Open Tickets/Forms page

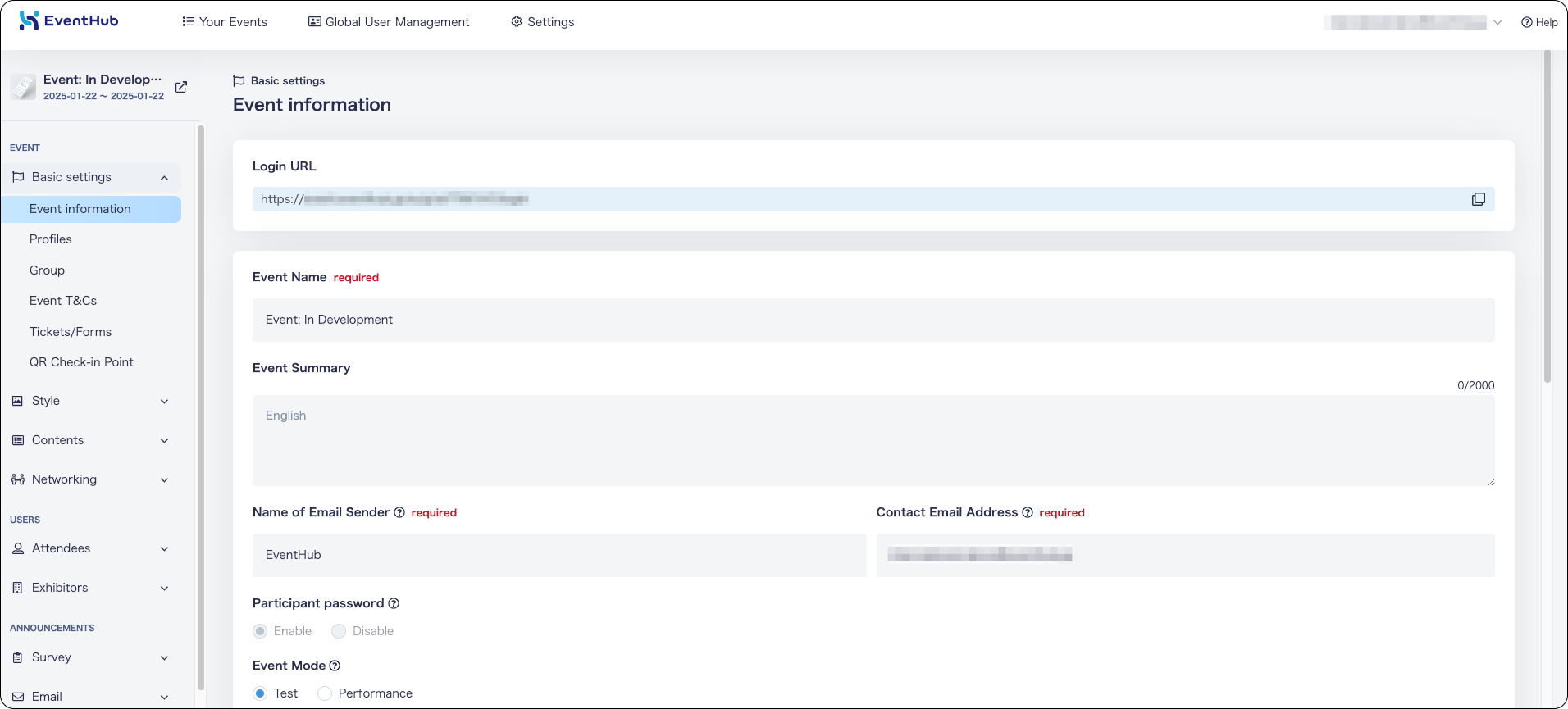point(71,332)
